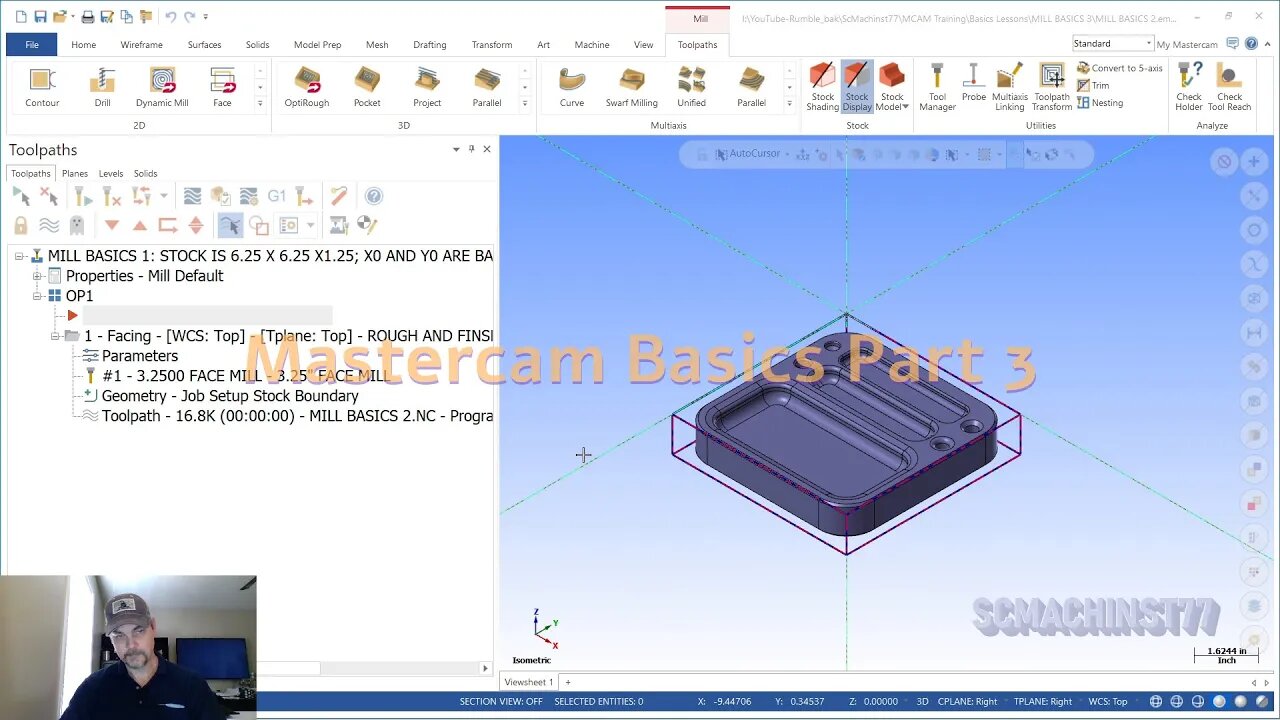Toggle the highlighted toolpath select mode
Screen dimensions: 1280x720
230,225
